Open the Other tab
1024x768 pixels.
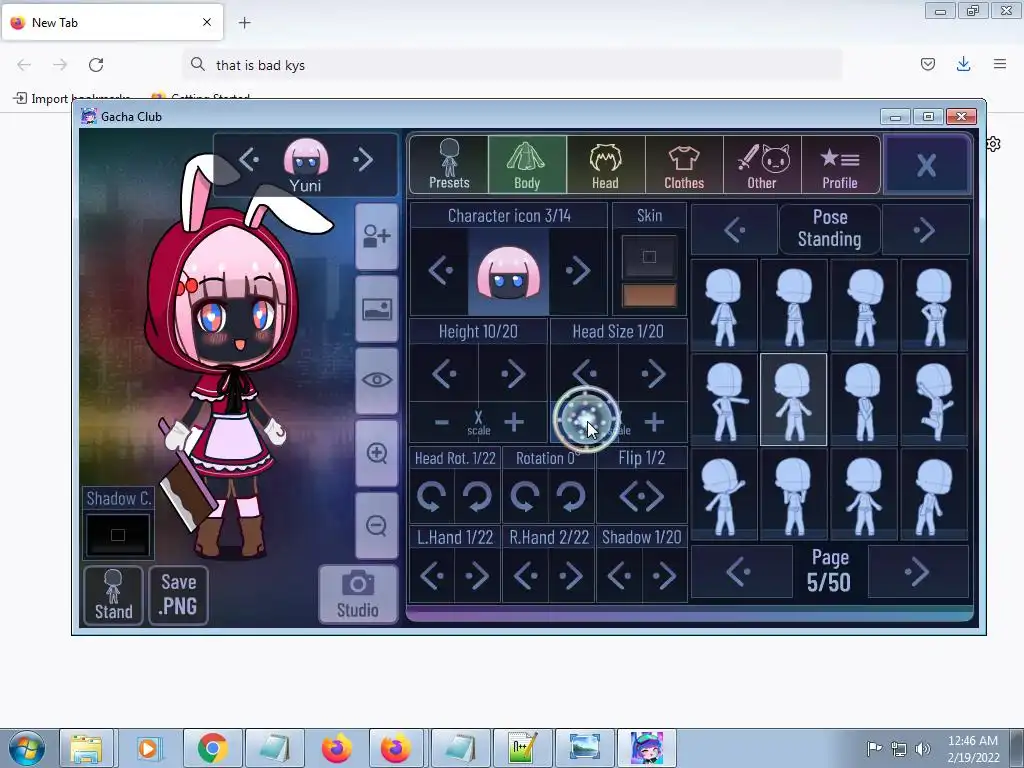click(x=762, y=165)
